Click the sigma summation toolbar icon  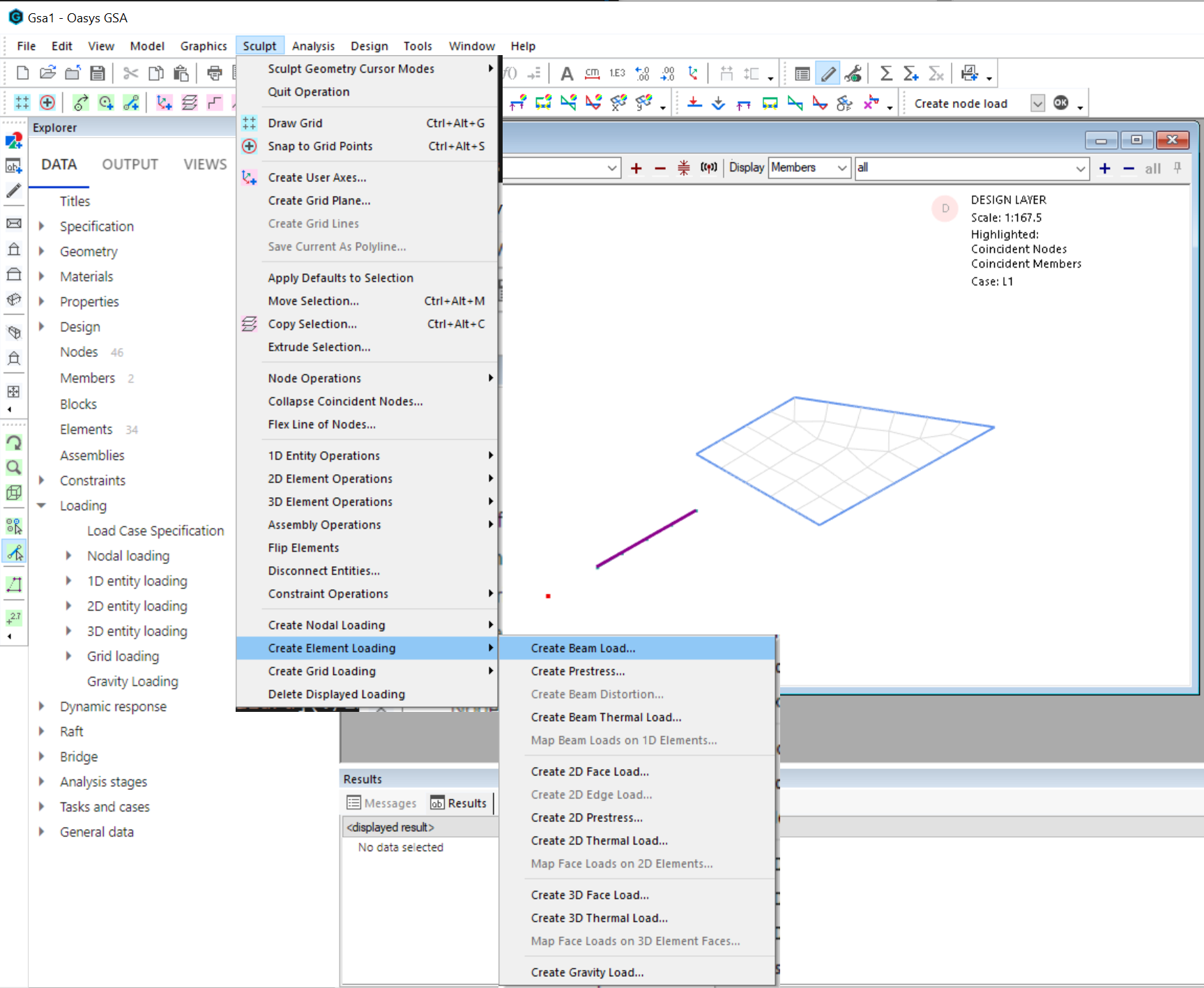(x=886, y=73)
